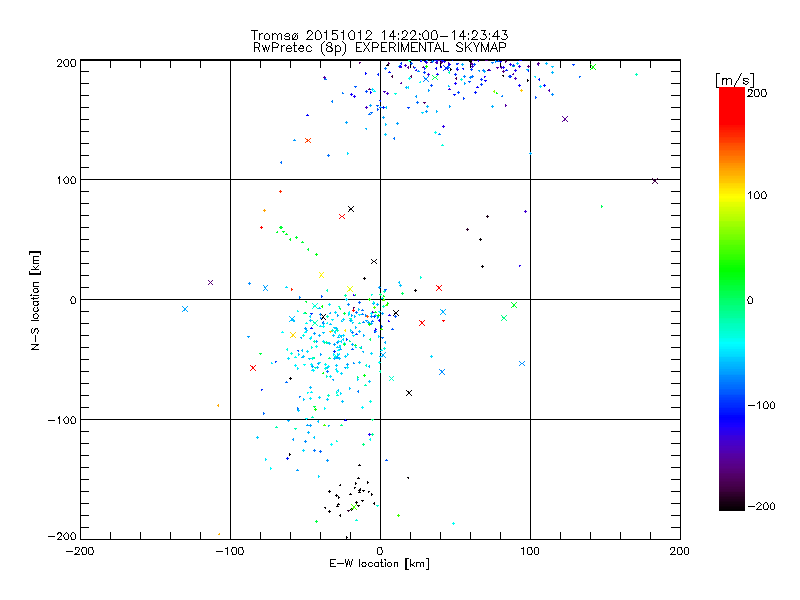Click the "E-W location [km]" axis label
Viewport: 800px width, 600px height.
(379, 564)
